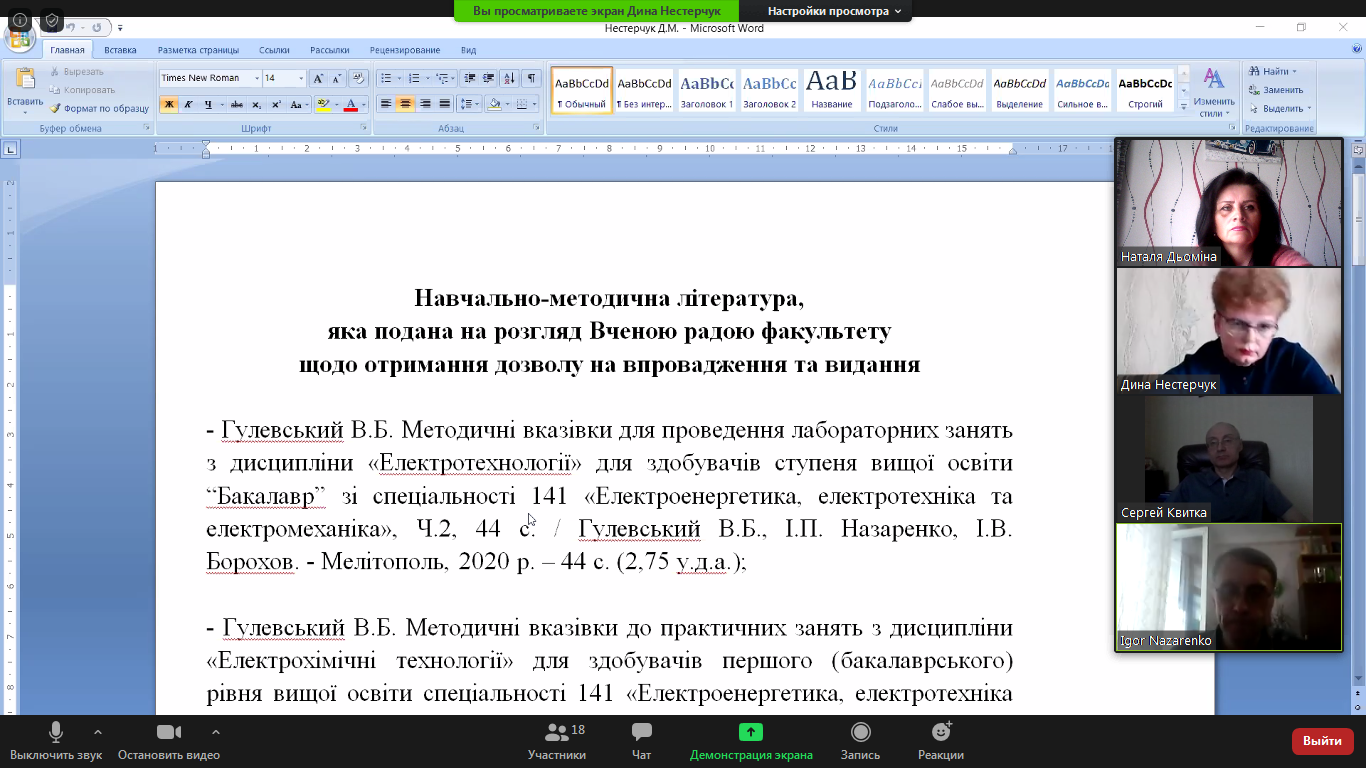Click the sort text icon

pyautogui.click(x=509, y=78)
